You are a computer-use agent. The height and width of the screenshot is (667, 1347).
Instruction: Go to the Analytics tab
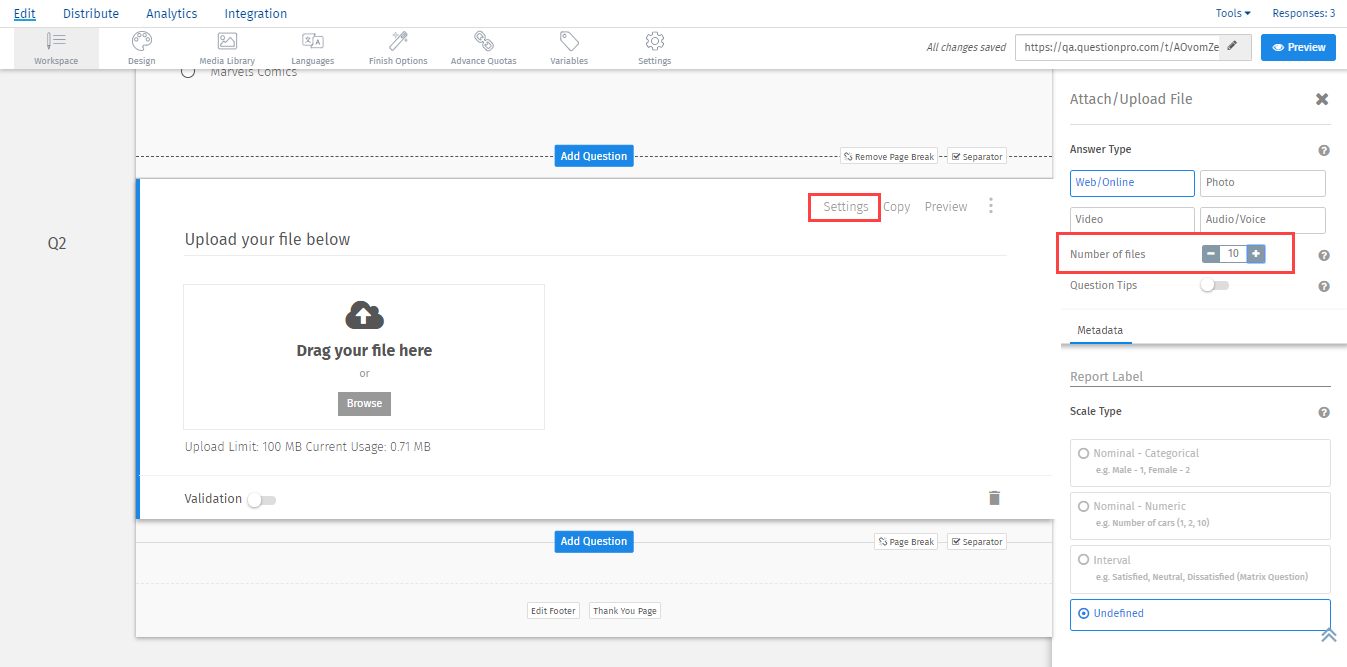(171, 14)
